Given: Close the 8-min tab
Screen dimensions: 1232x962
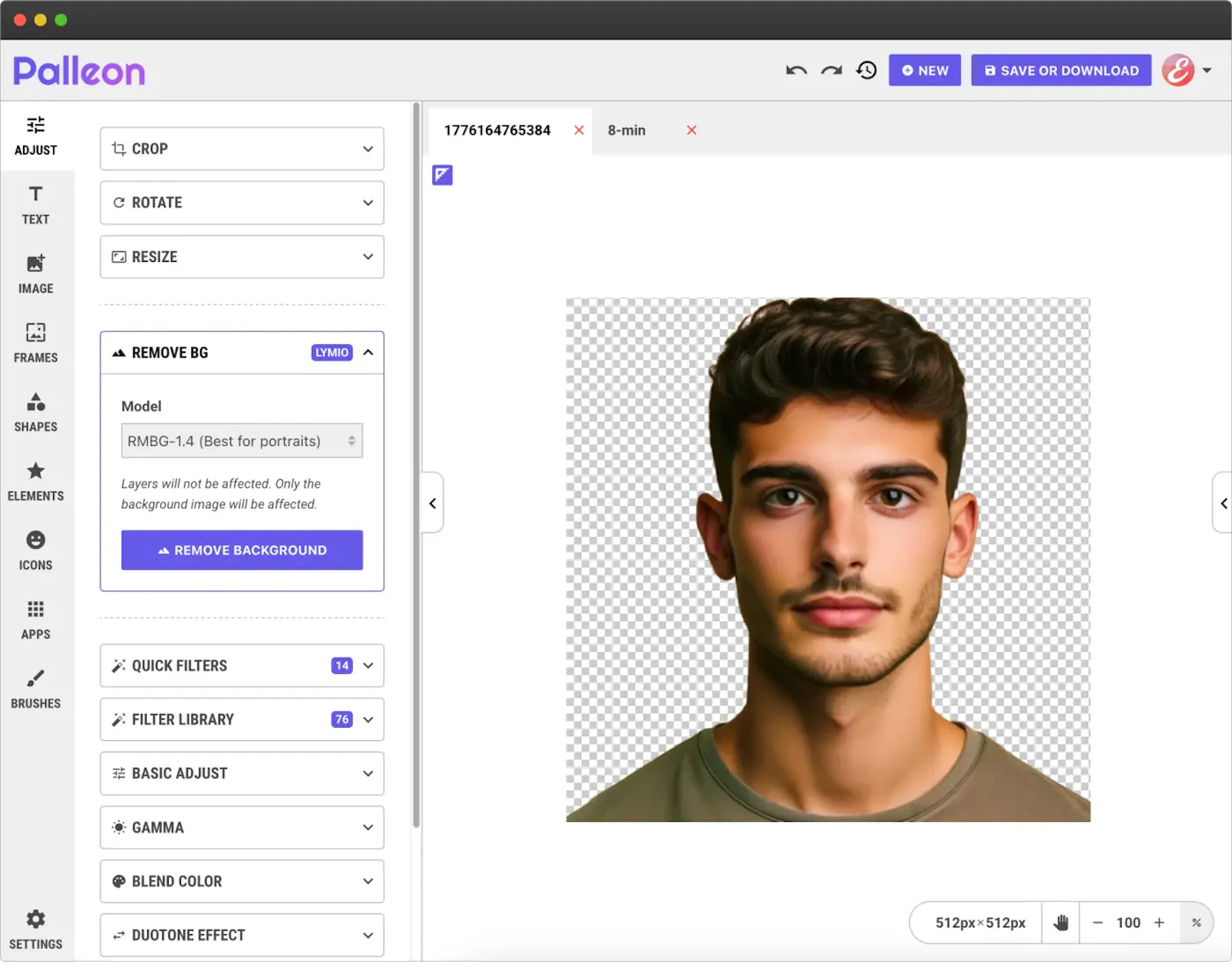Looking at the screenshot, I should pyautogui.click(x=691, y=130).
